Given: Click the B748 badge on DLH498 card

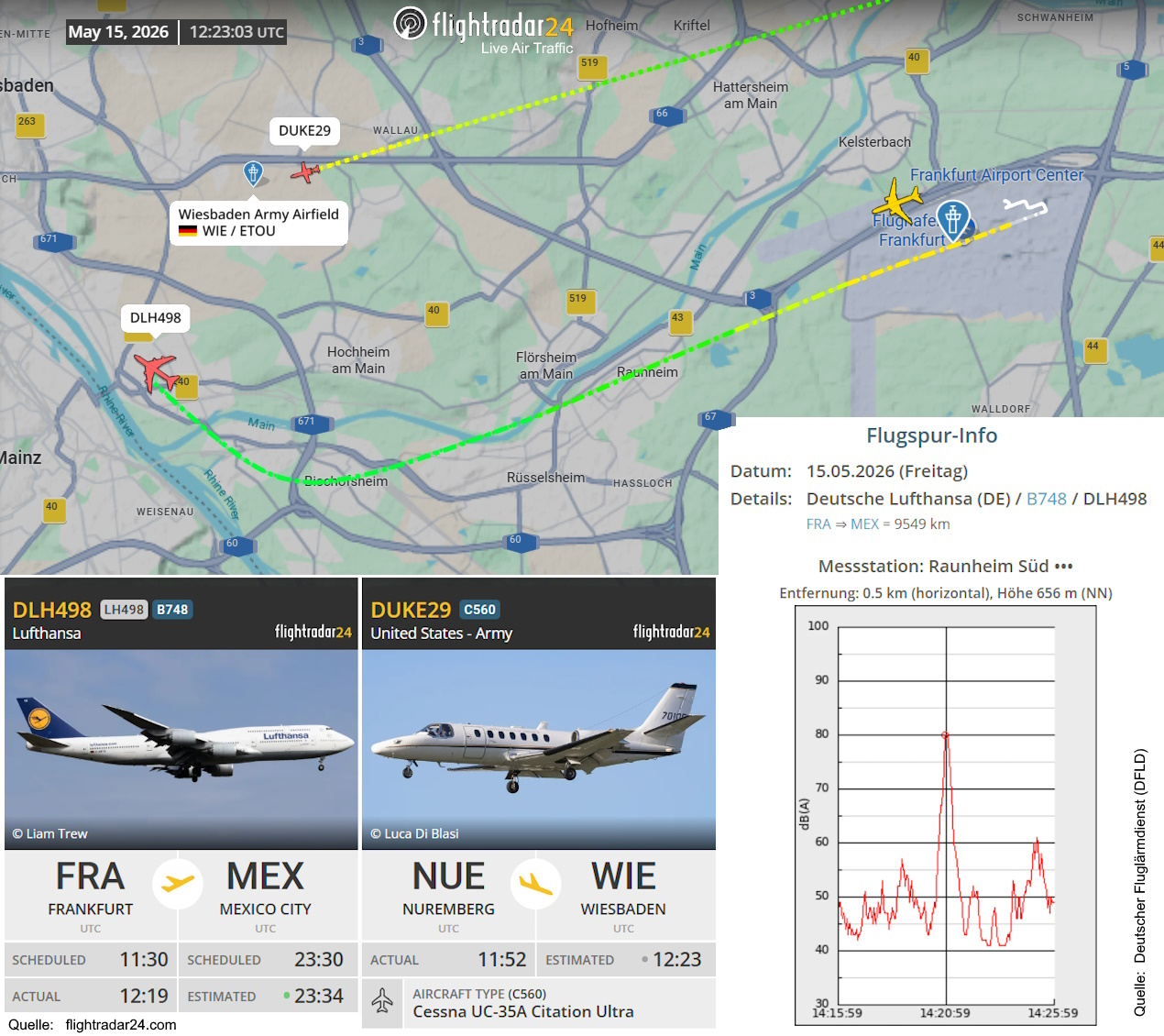Looking at the screenshot, I should point(172,610).
